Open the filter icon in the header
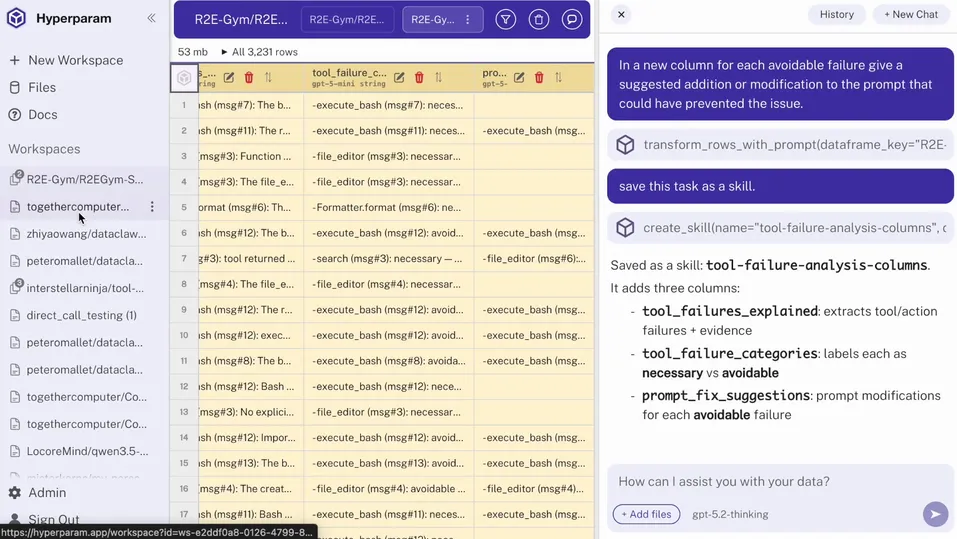Screen dimensions: 957x539 tap(506, 19)
